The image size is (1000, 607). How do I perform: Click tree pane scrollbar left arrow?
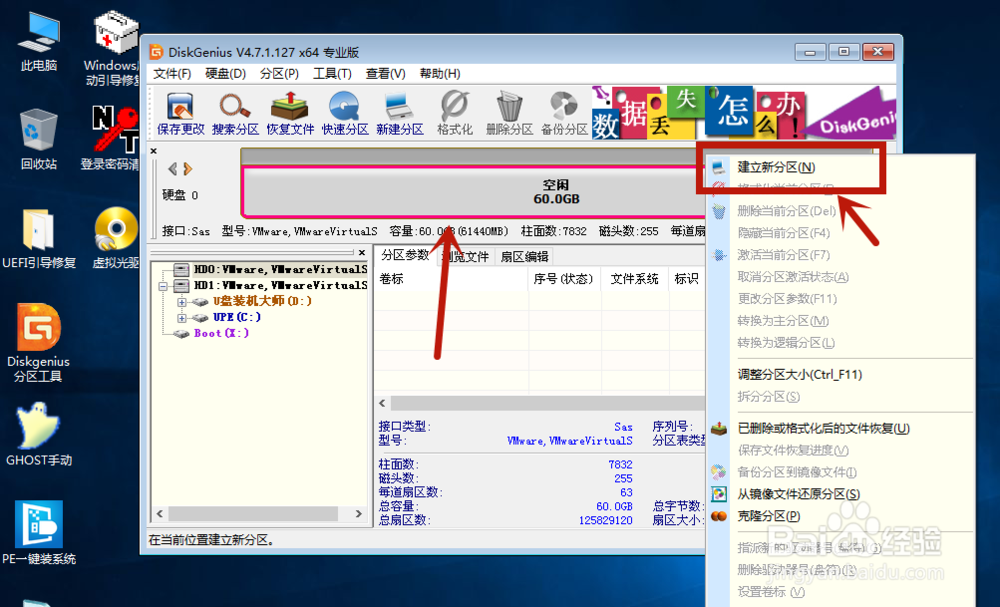pos(160,514)
